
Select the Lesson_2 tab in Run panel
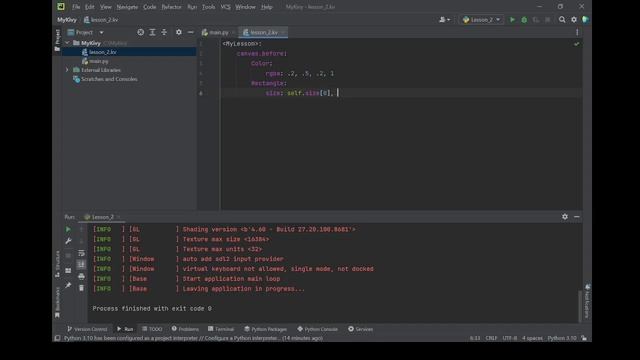[x=101, y=217]
